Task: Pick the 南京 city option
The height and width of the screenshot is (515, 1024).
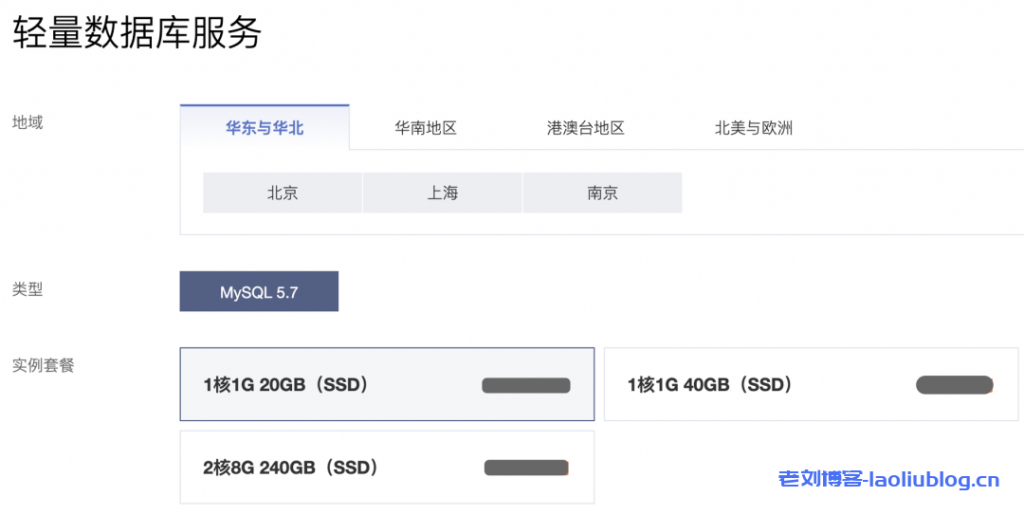Action: [602, 193]
